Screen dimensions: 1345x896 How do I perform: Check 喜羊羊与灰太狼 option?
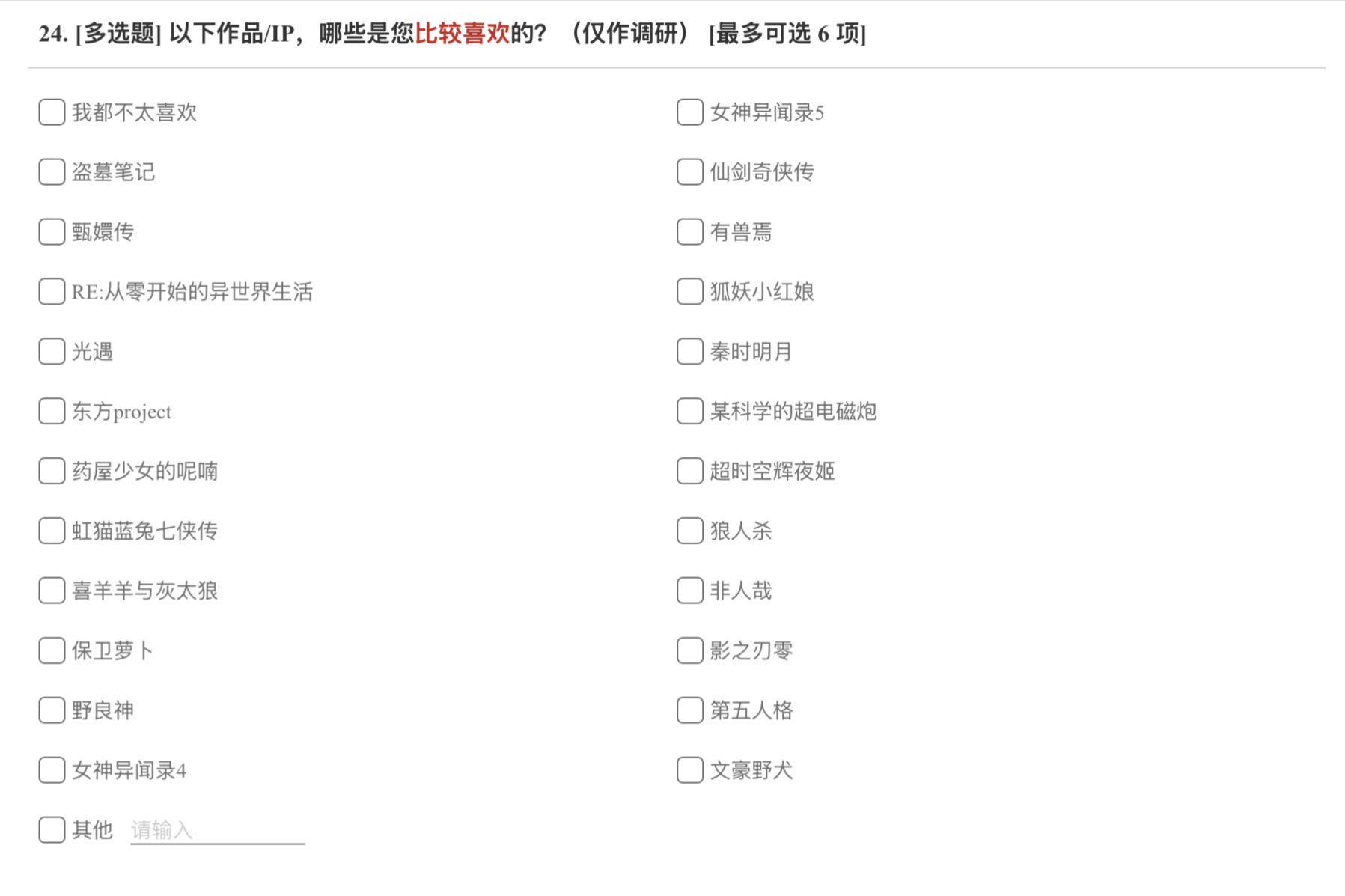click(52, 591)
